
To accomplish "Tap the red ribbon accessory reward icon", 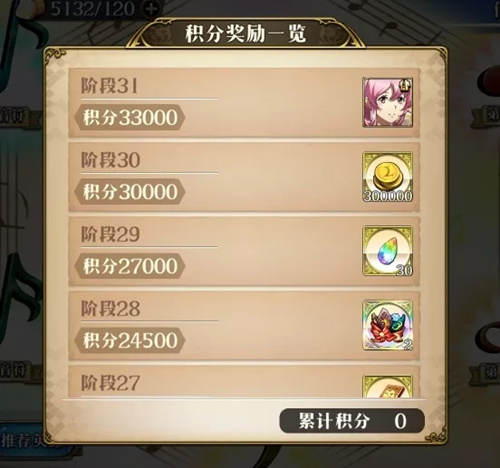I will pos(388,325).
